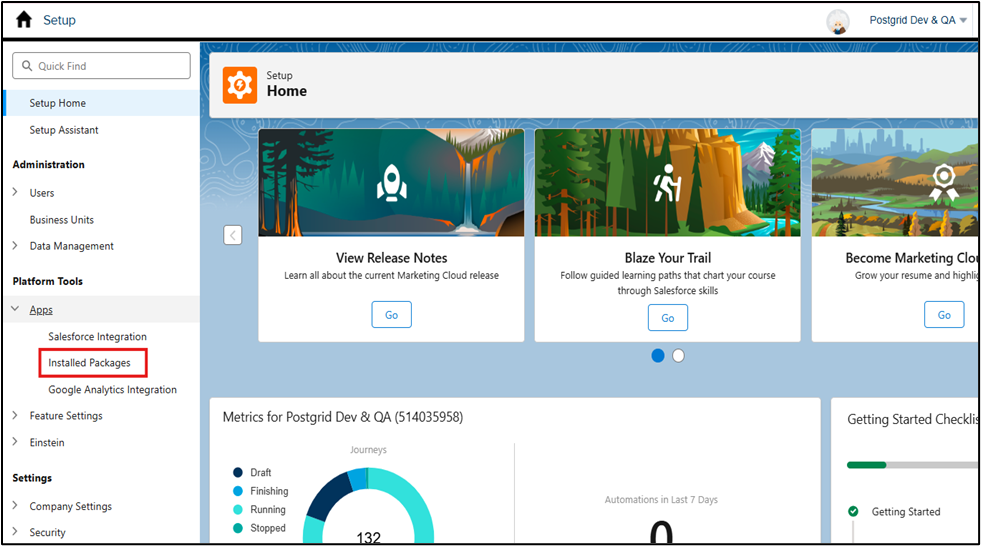Click Go under Blaze Your Trail
This screenshot has width=981, height=546.
click(x=668, y=318)
